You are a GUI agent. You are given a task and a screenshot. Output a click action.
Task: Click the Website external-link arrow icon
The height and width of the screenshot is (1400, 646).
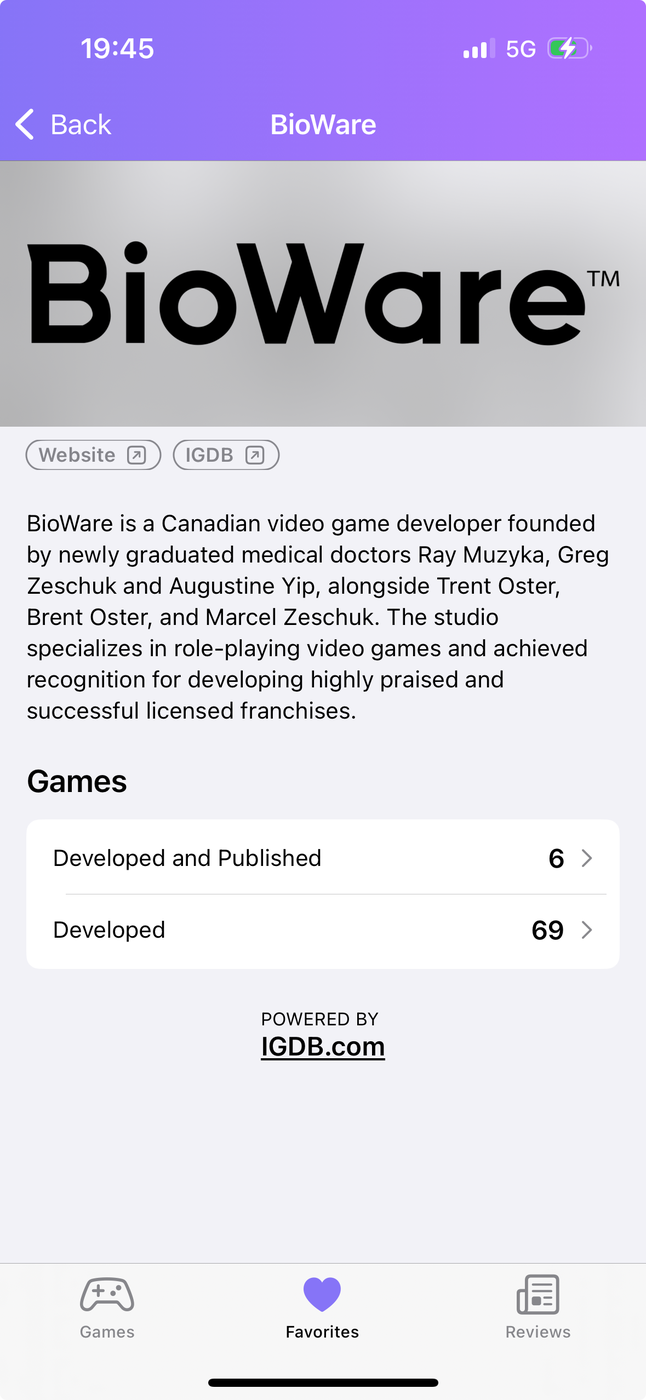click(x=137, y=455)
